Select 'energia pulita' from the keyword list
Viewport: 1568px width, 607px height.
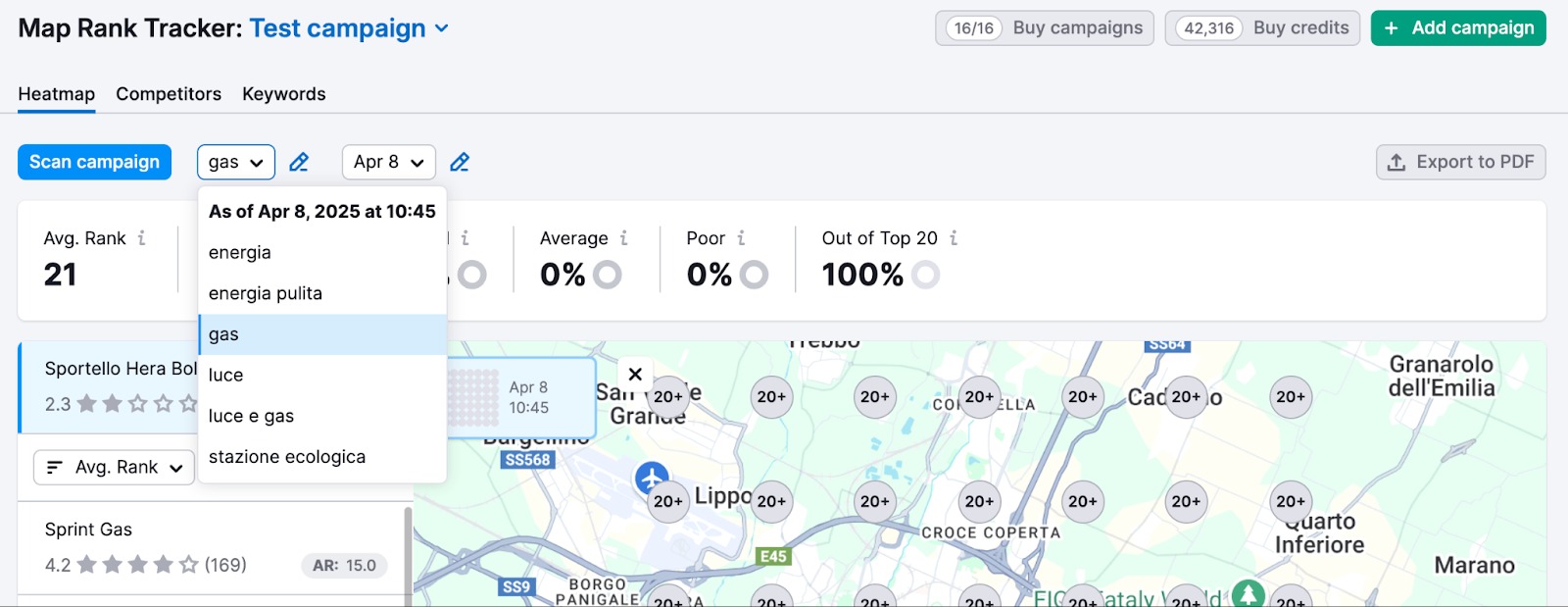(x=266, y=293)
